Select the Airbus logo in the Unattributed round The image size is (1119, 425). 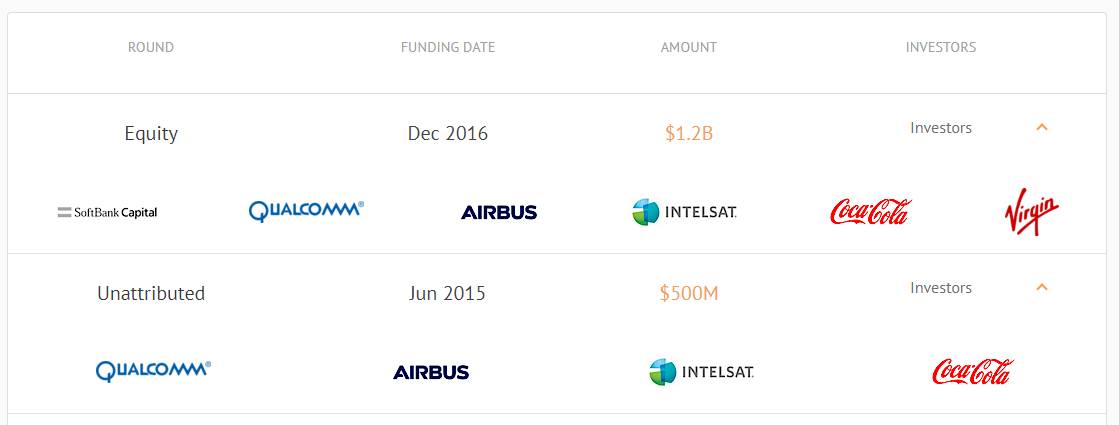[431, 372]
